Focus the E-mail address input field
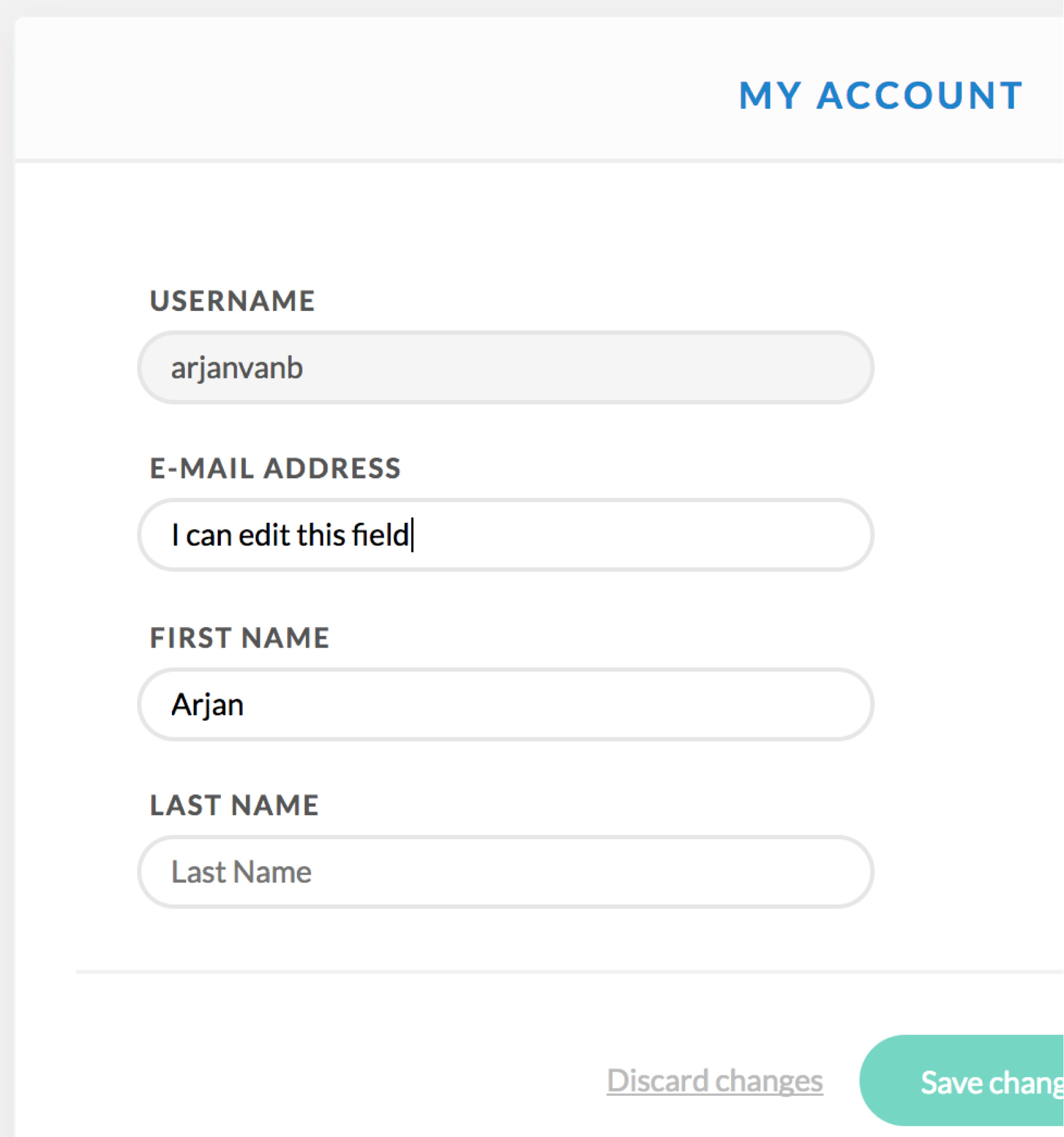Viewport: 1064px width, 1137px height. click(x=506, y=535)
